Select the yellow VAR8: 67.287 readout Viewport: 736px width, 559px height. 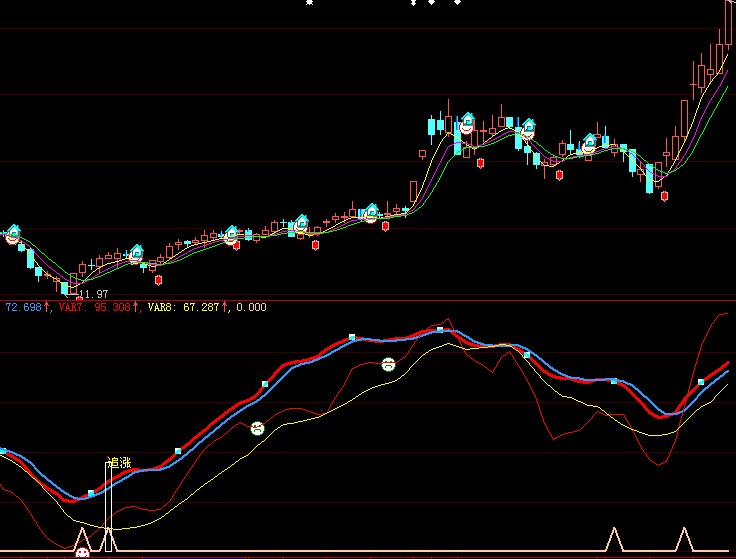click(183, 307)
